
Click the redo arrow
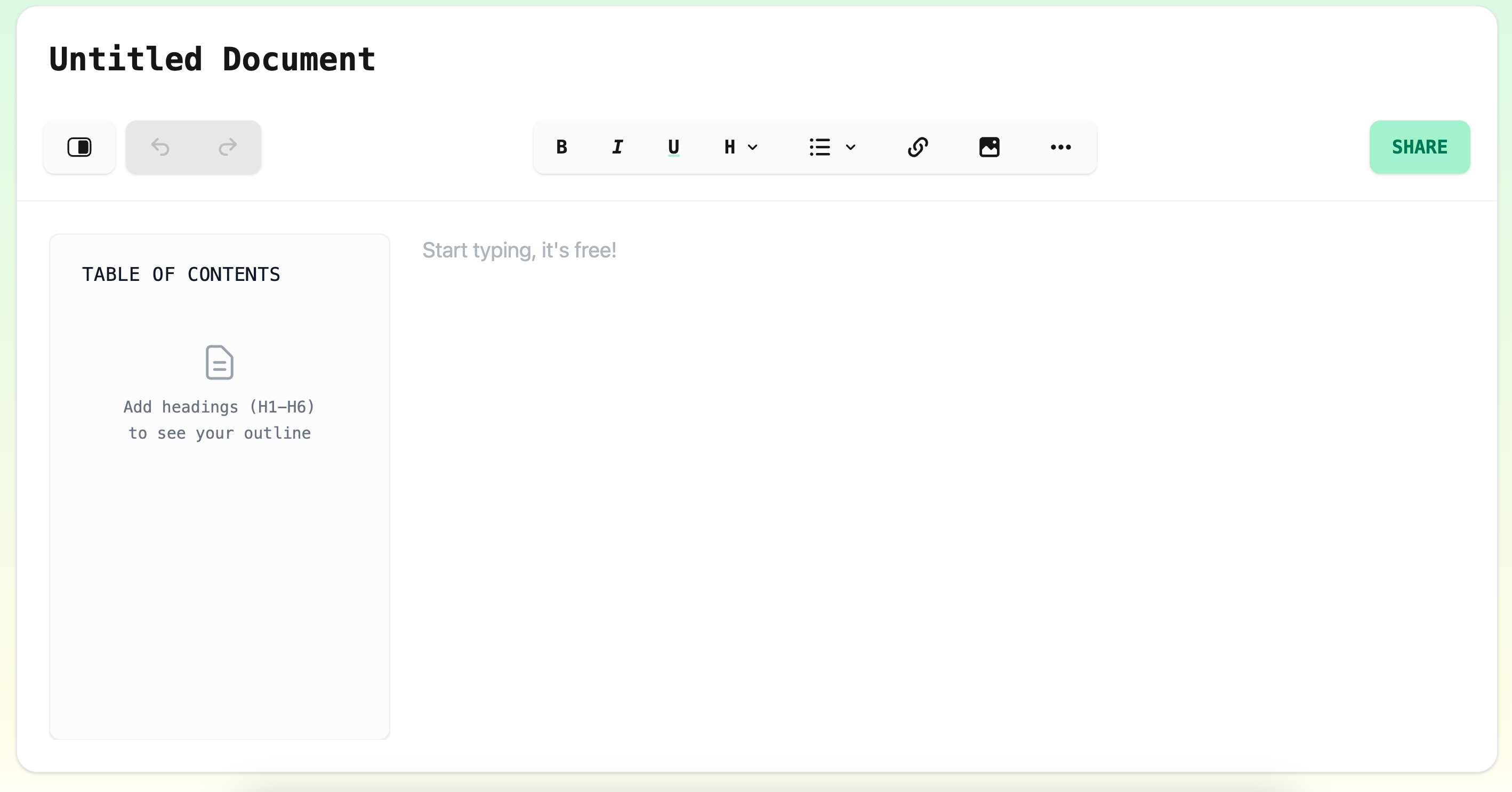pos(228,147)
